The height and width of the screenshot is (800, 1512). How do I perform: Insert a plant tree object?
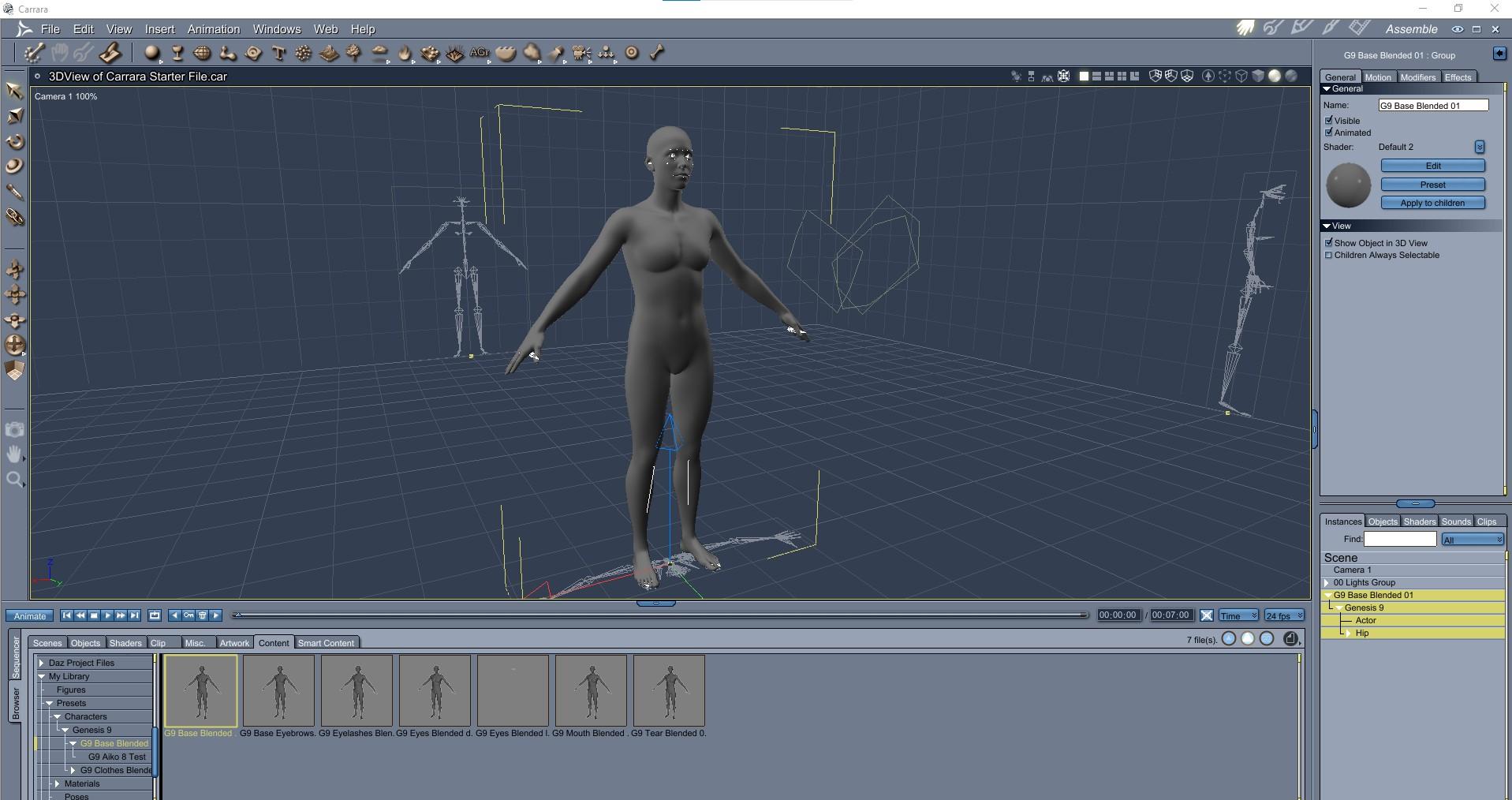pyautogui.click(x=354, y=53)
